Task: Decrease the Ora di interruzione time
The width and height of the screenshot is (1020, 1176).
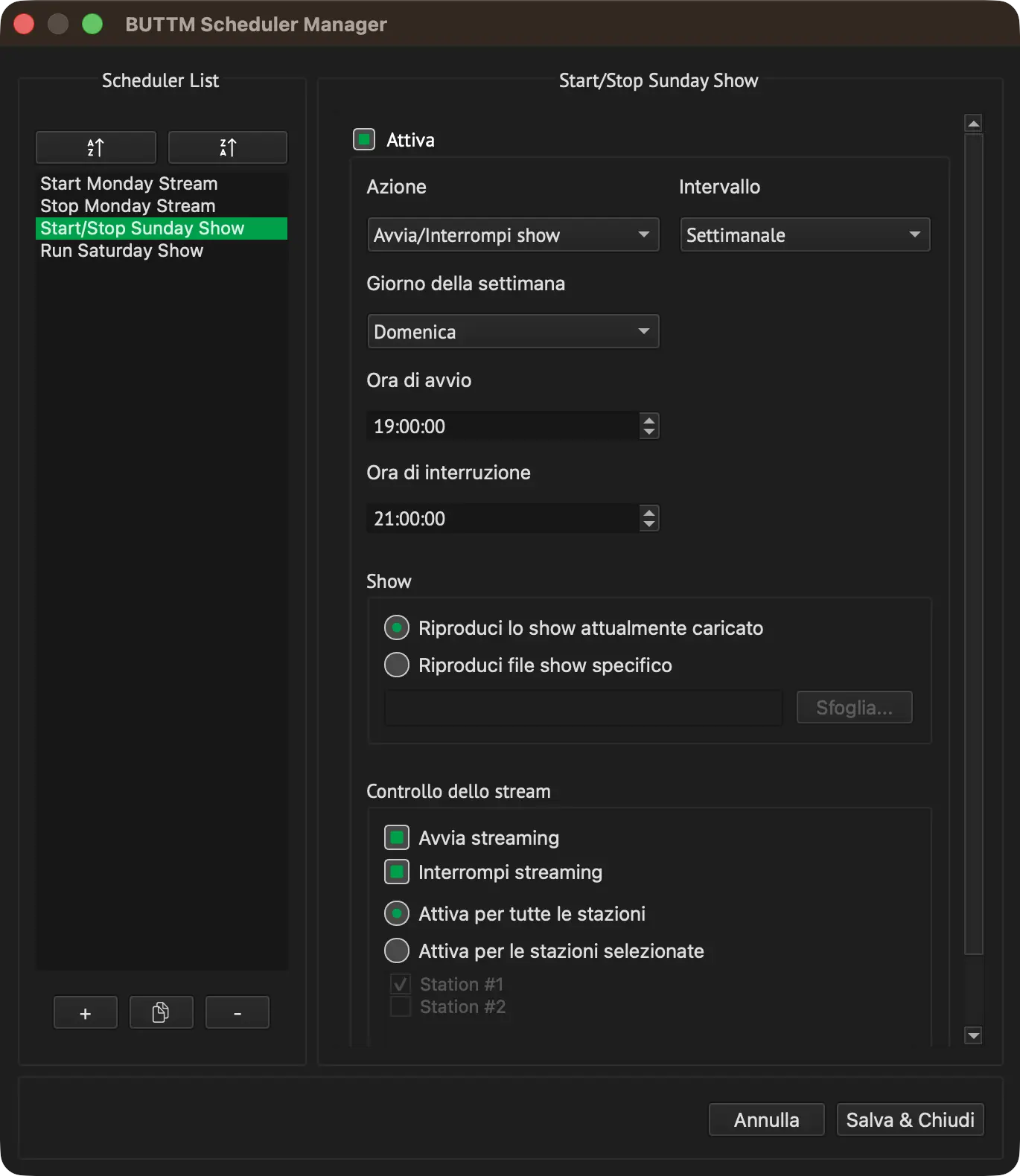Action: pyautogui.click(x=649, y=525)
